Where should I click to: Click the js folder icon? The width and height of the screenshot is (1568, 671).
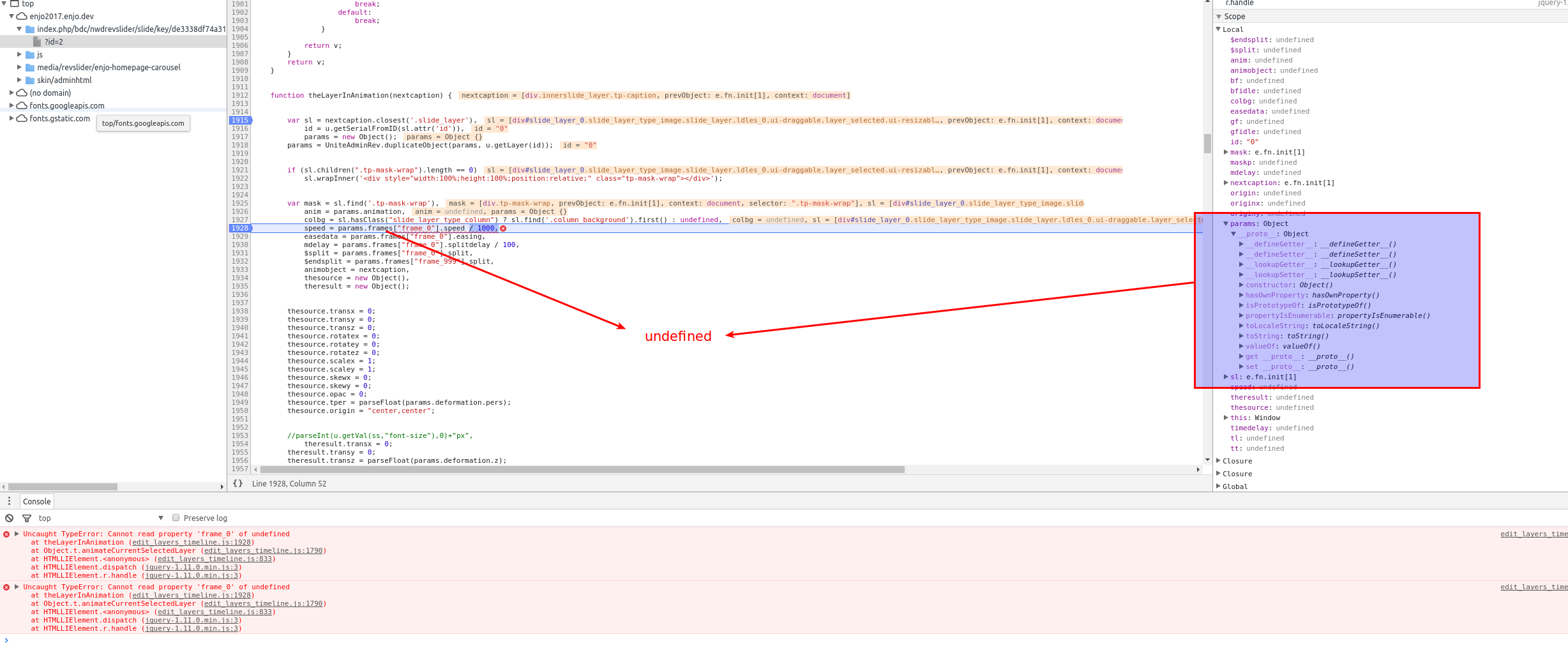[30, 54]
